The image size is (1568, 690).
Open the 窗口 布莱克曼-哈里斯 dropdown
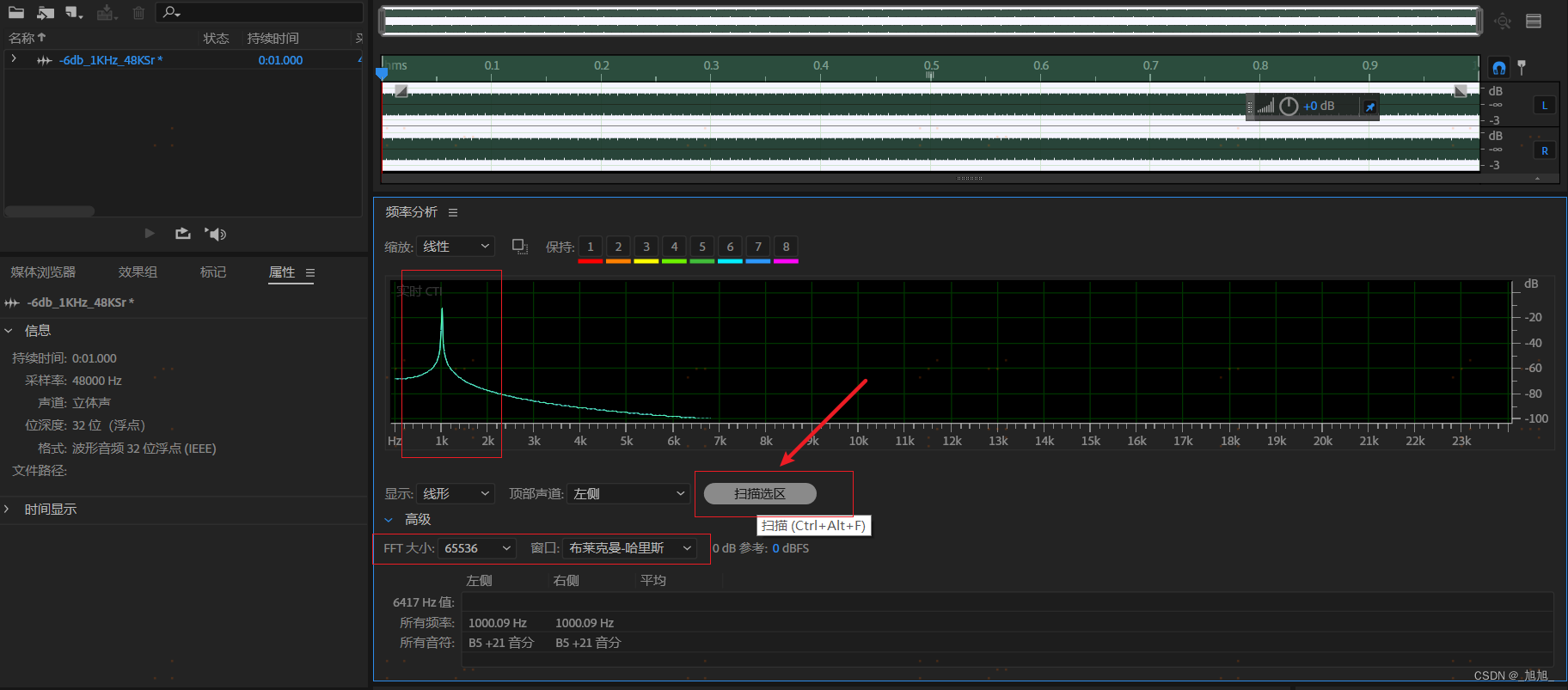pyautogui.click(x=629, y=548)
